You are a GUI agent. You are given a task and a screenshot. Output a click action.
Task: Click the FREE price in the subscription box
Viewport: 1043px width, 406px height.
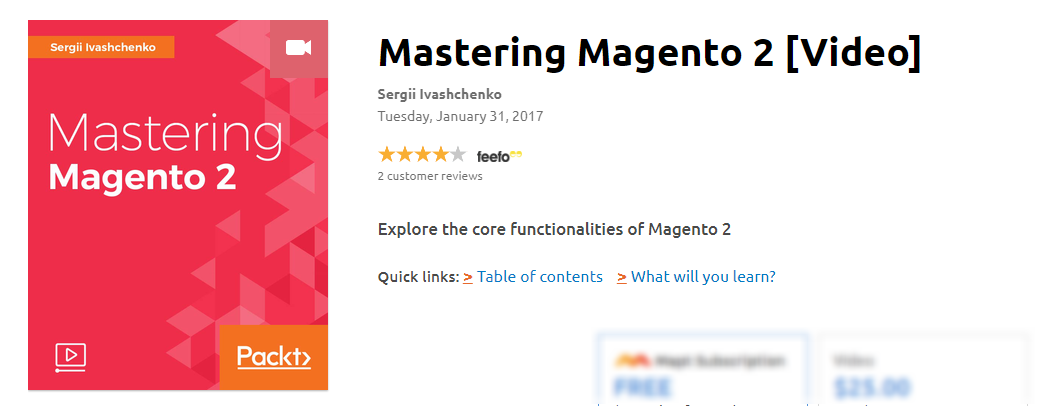pyautogui.click(x=643, y=387)
